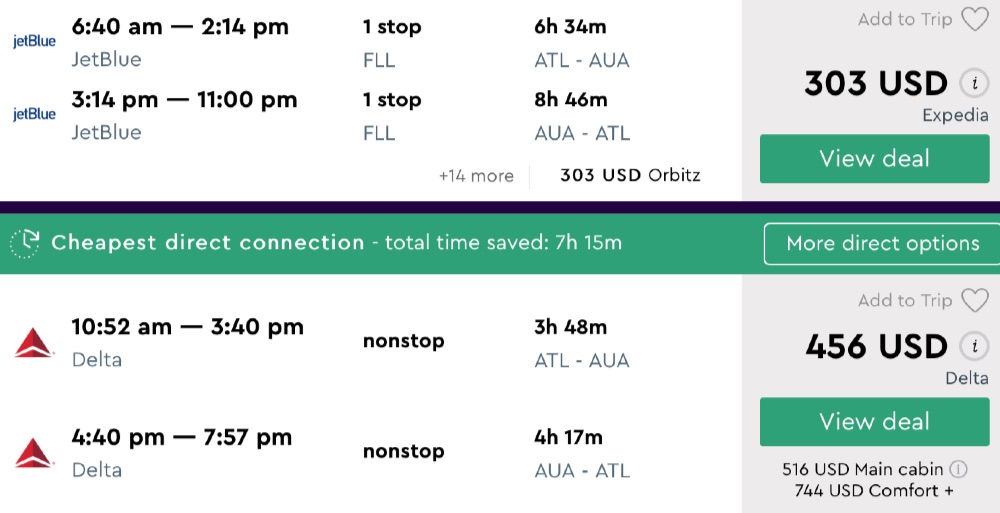View deal for 456 USD Delta fare
1000x513 pixels.
pos(874,422)
